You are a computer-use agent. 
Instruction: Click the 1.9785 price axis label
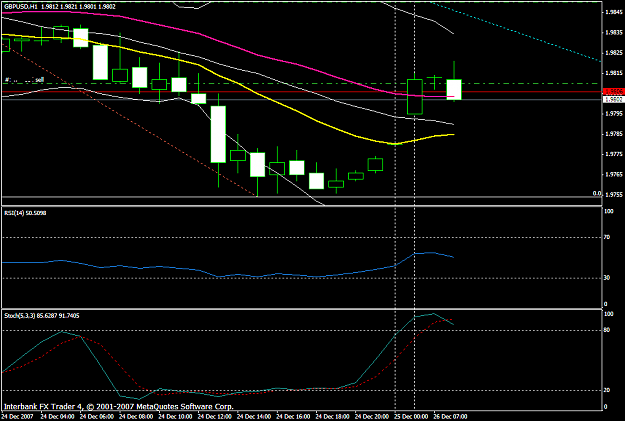[x=614, y=134]
